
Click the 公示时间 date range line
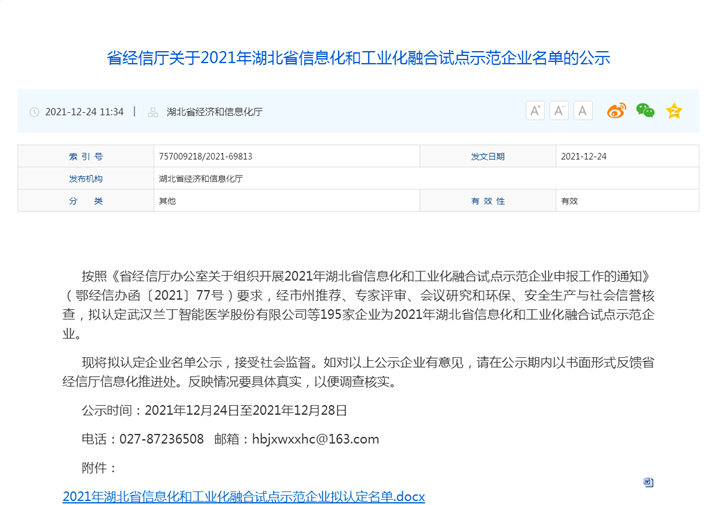(x=215, y=410)
